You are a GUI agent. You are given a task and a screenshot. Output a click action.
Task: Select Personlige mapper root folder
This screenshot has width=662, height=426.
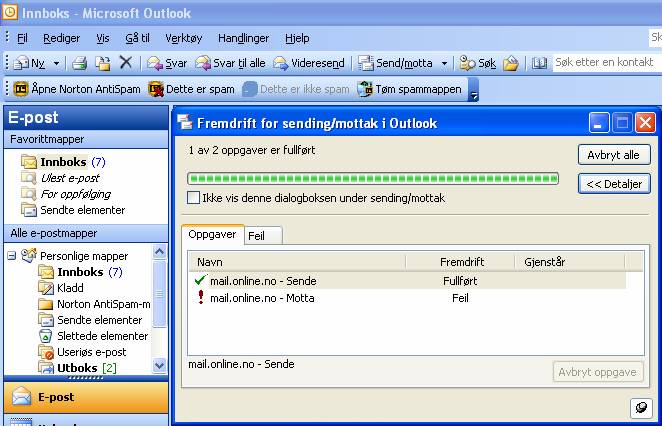point(75,256)
